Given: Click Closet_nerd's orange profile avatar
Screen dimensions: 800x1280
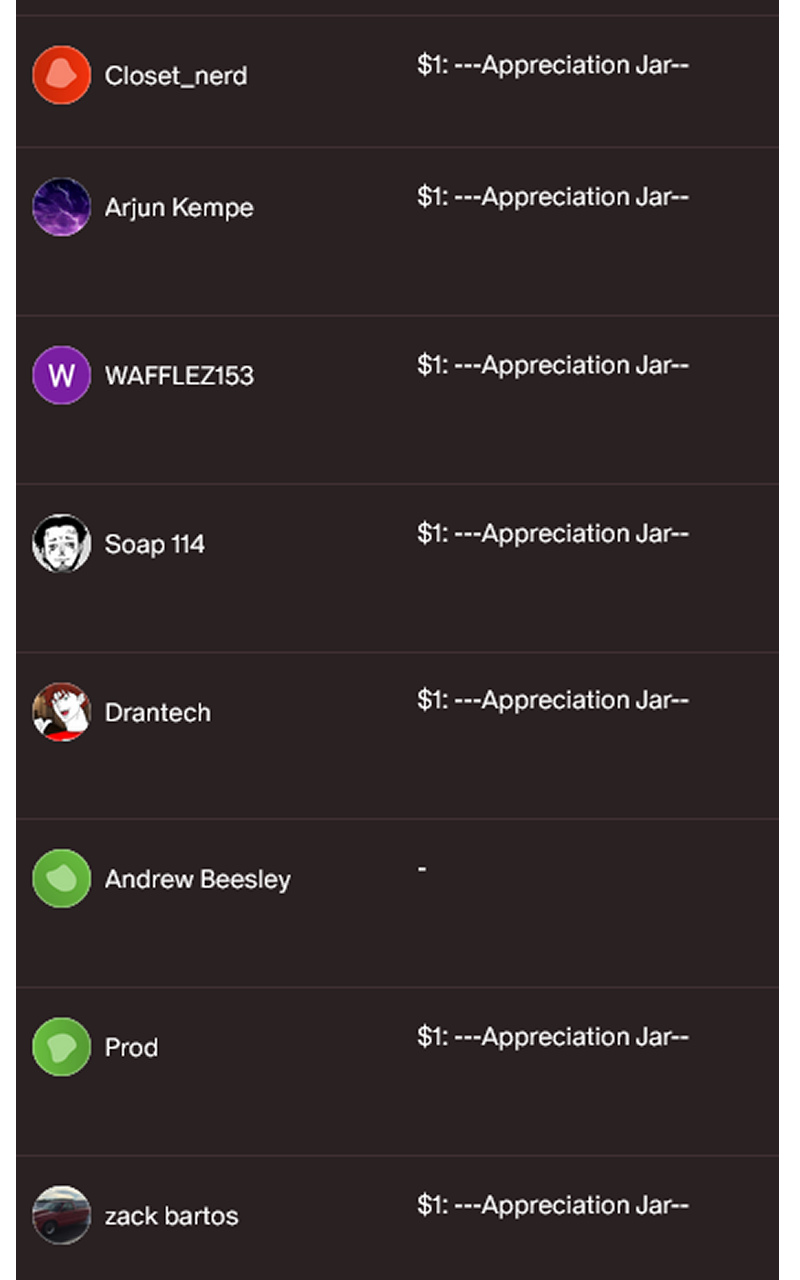Looking at the screenshot, I should [x=61, y=75].
